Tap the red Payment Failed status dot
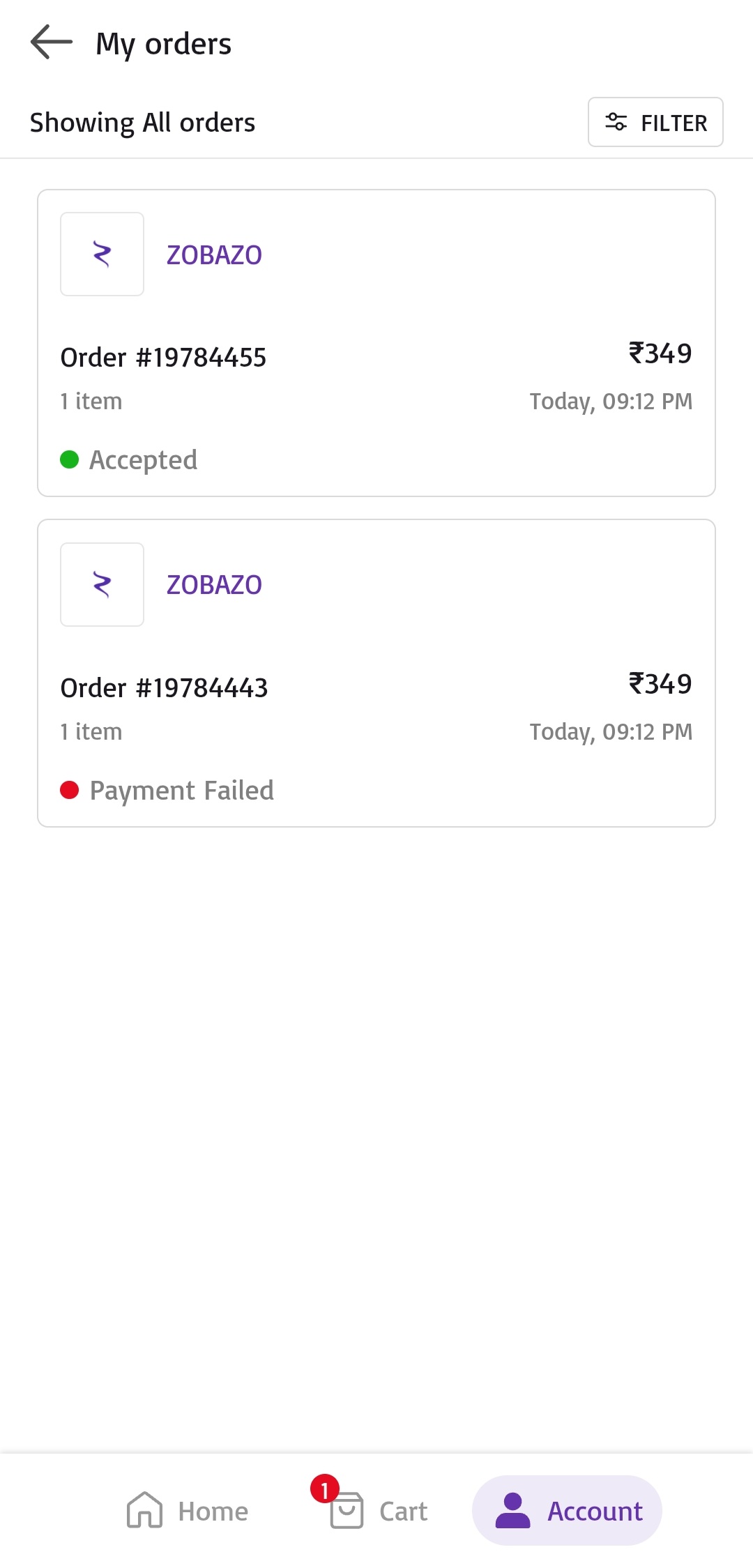 (x=69, y=790)
